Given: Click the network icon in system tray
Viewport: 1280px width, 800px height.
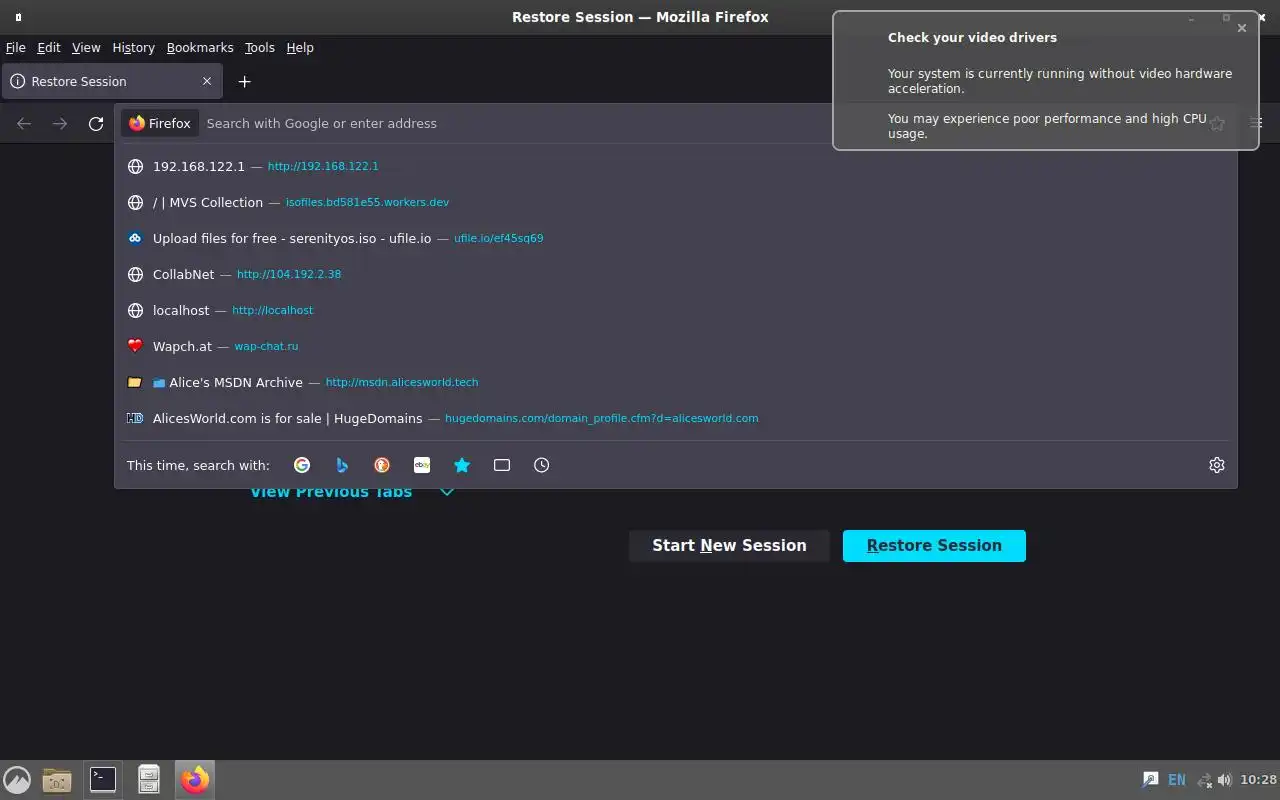Looking at the screenshot, I should pos(1204,780).
